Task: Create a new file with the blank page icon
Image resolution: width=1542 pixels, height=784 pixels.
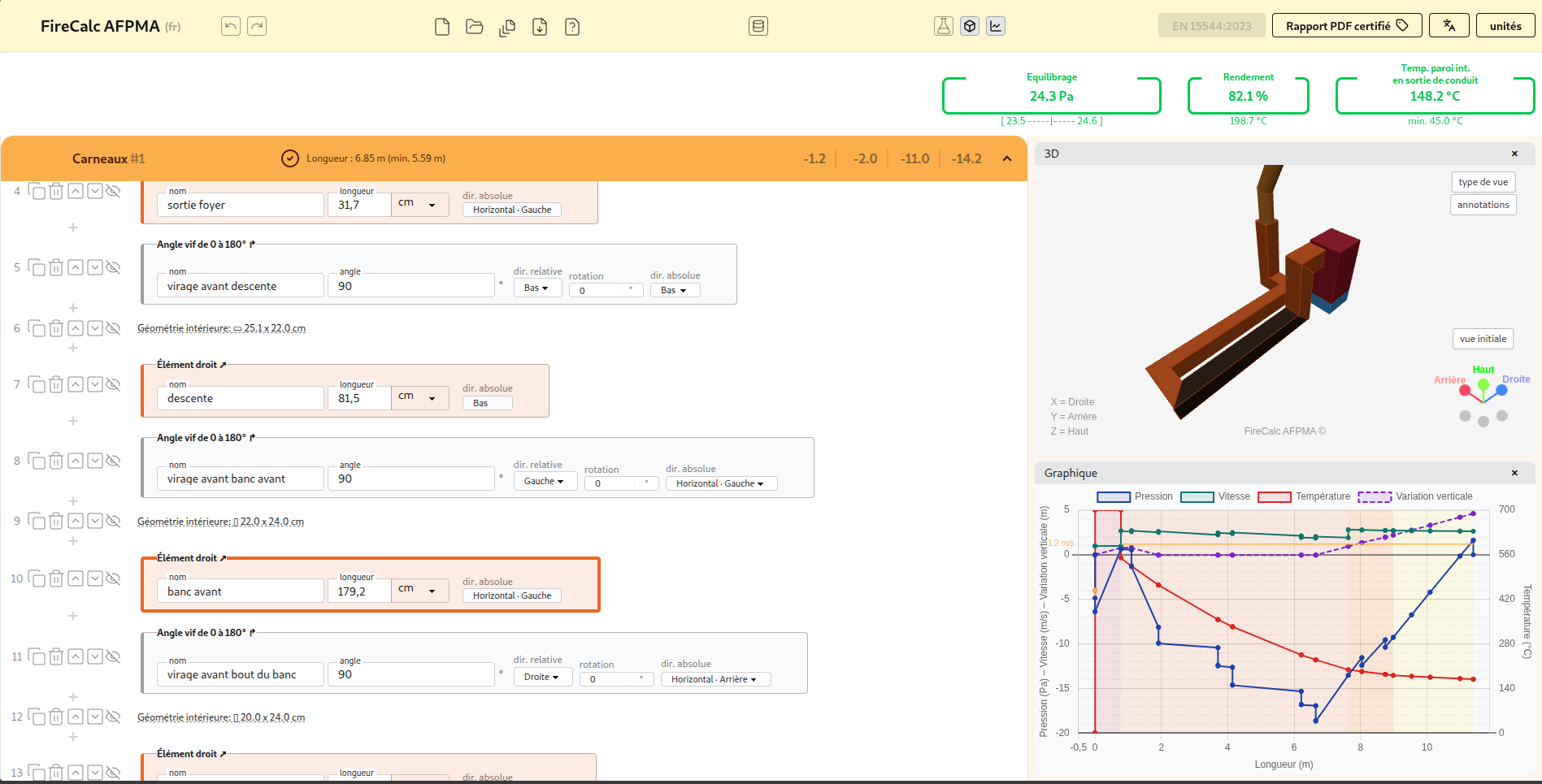Action: pos(442,27)
